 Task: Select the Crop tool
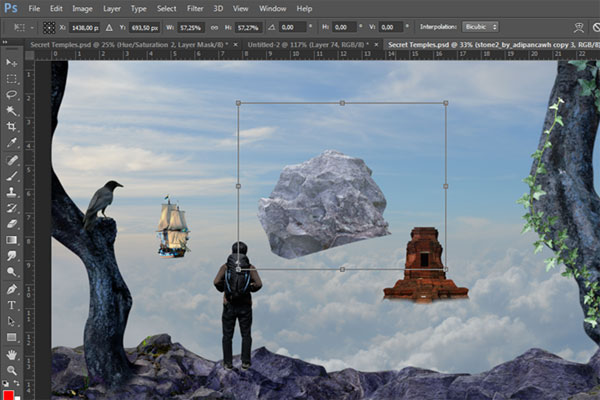(x=12, y=127)
